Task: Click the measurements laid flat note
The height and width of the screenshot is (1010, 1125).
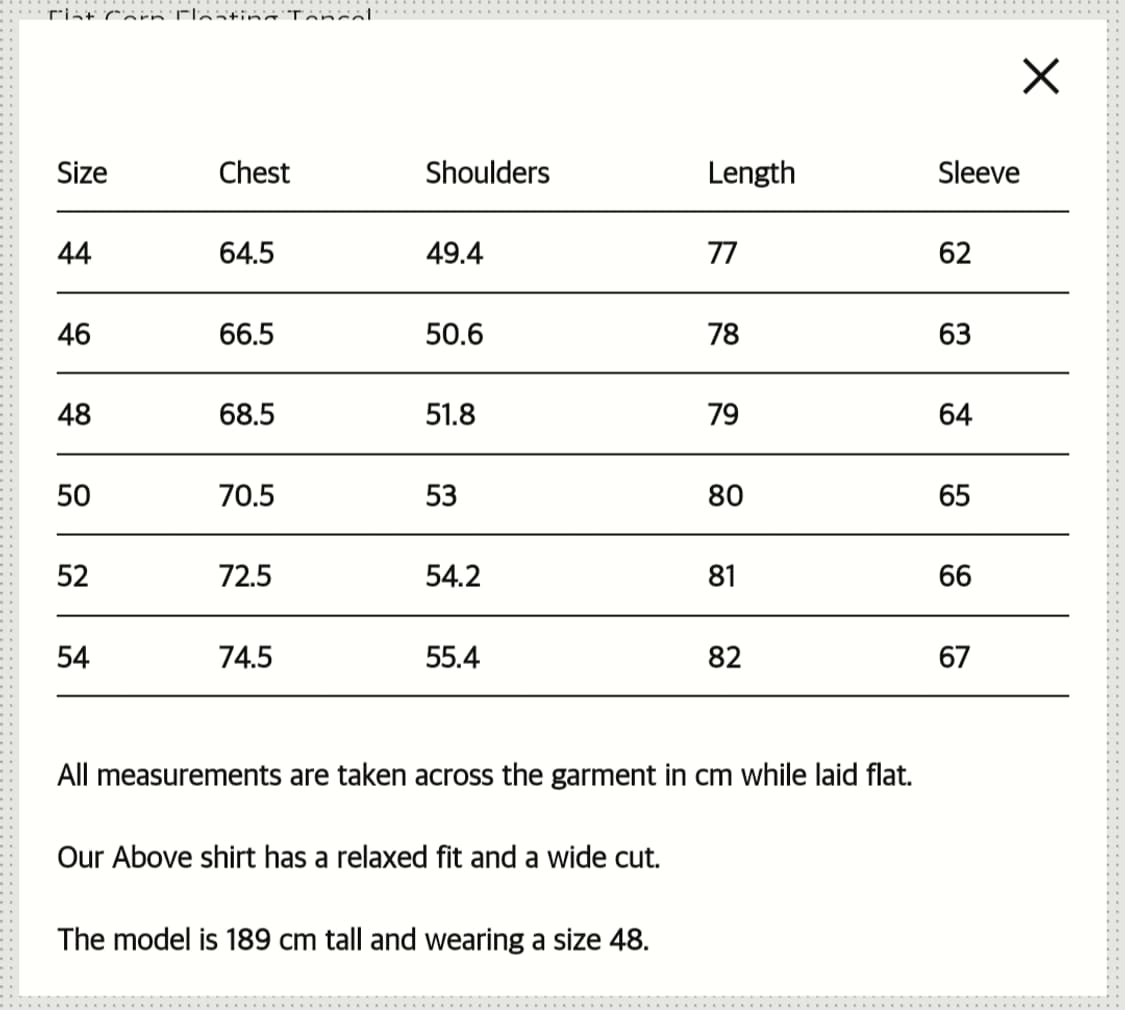Action: point(484,775)
